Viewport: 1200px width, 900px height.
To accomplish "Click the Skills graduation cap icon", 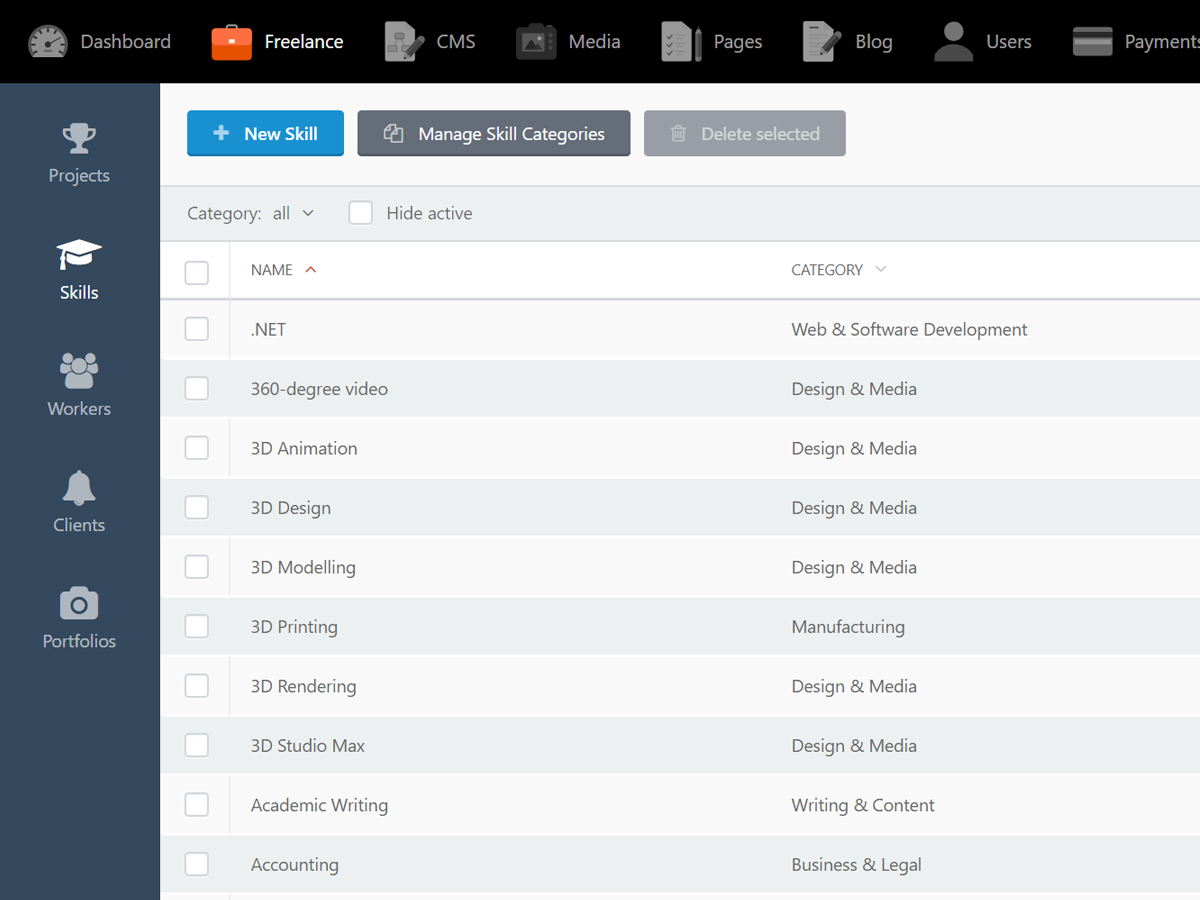I will pyautogui.click(x=79, y=254).
